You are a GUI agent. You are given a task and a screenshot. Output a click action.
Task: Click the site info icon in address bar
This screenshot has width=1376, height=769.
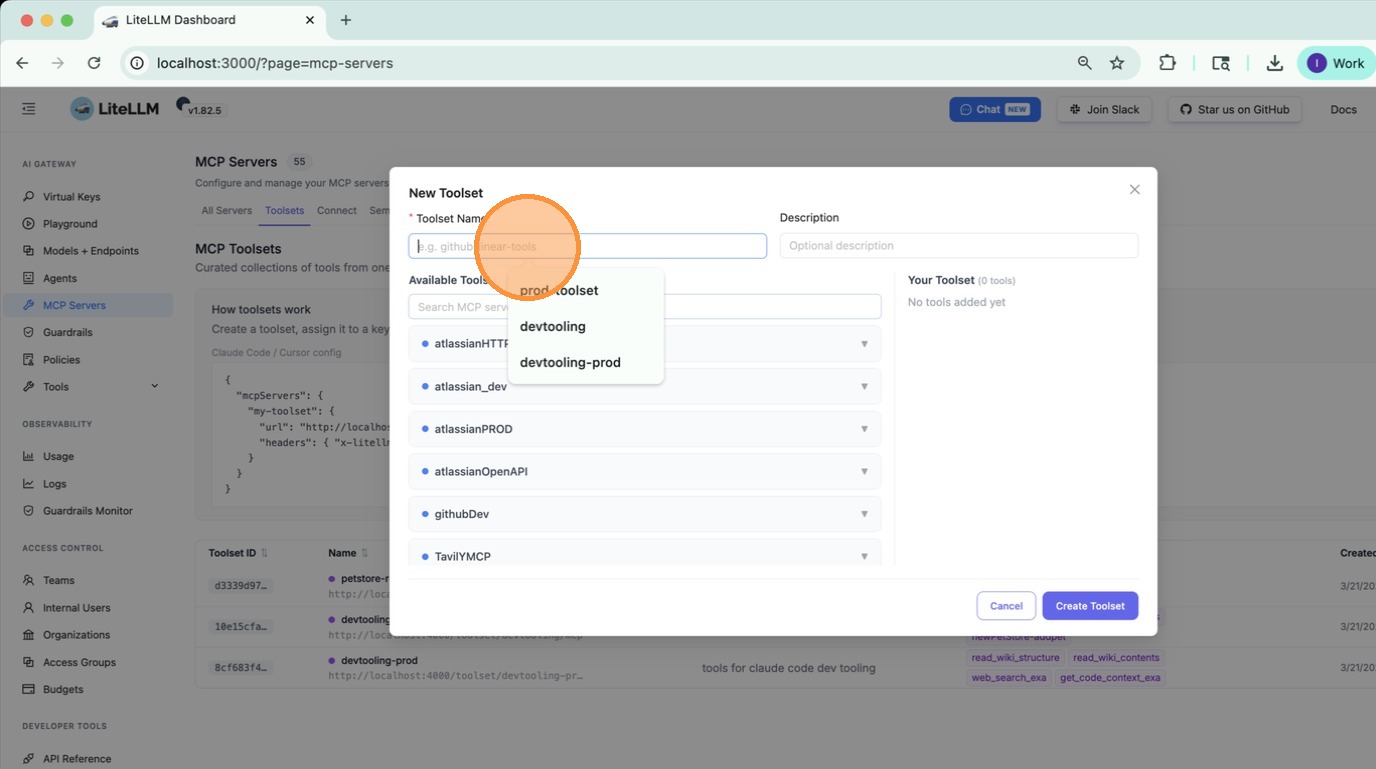pos(138,63)
